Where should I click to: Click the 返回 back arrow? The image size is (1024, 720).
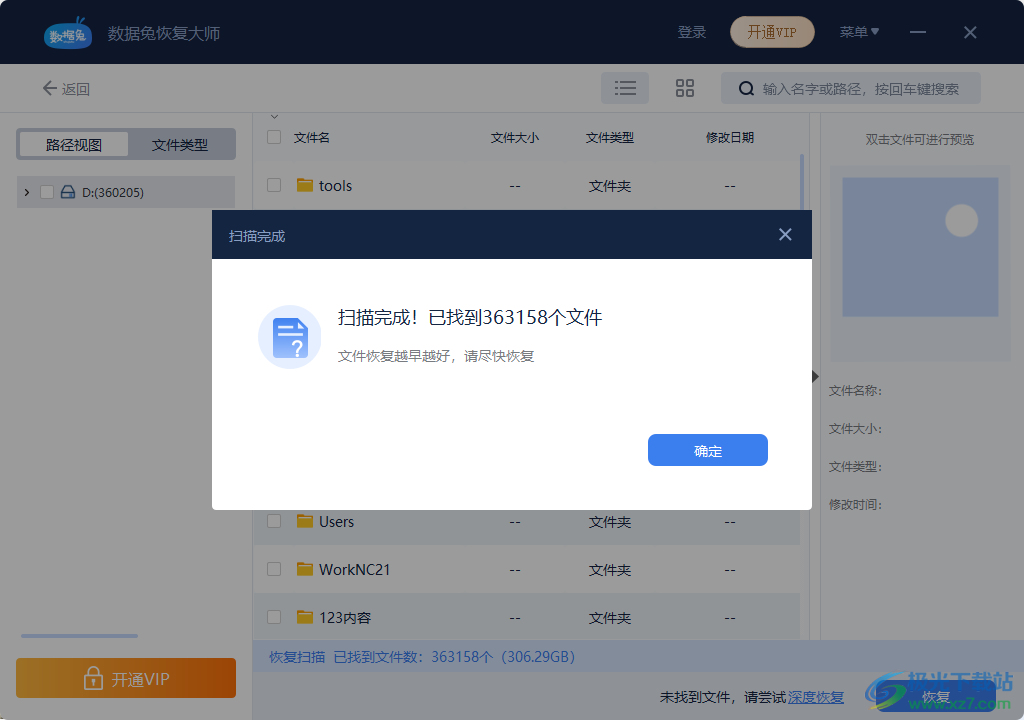[x=49, y=88]
